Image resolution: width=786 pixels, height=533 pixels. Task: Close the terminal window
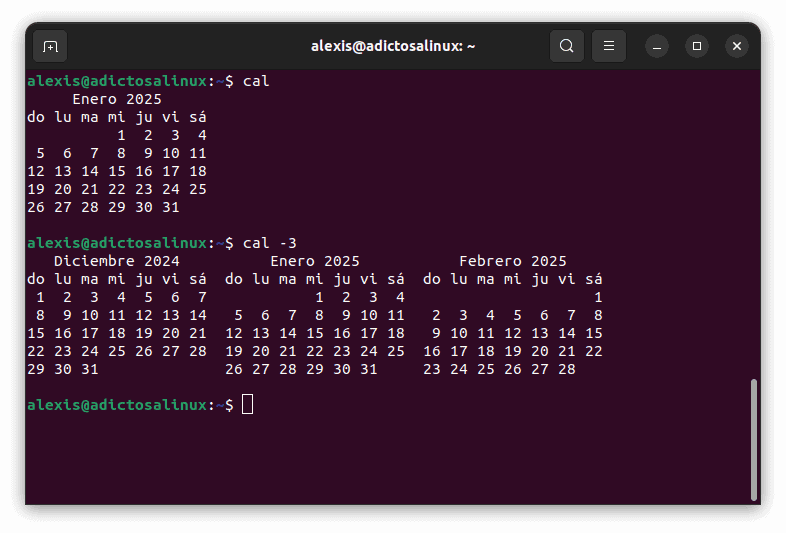point(737,46)
